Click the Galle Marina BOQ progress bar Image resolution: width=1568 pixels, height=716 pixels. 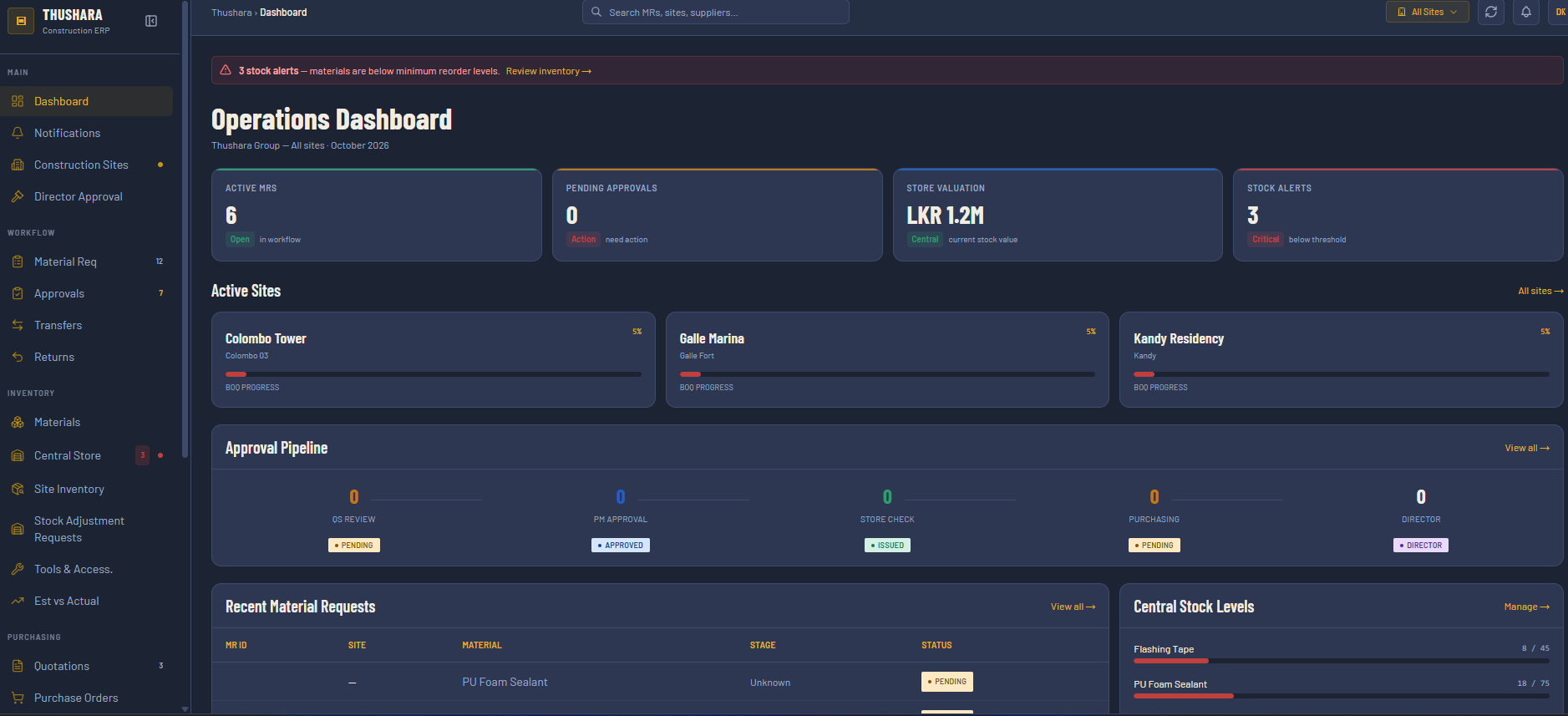887,374
